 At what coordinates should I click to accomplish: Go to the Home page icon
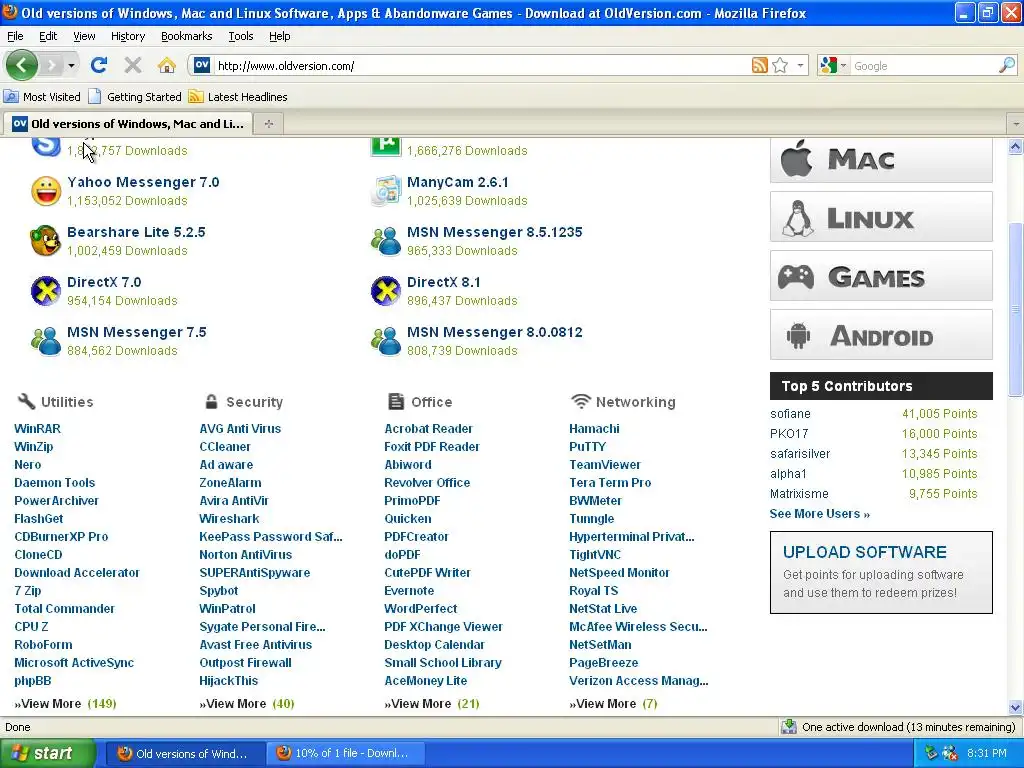coord(167,65)
